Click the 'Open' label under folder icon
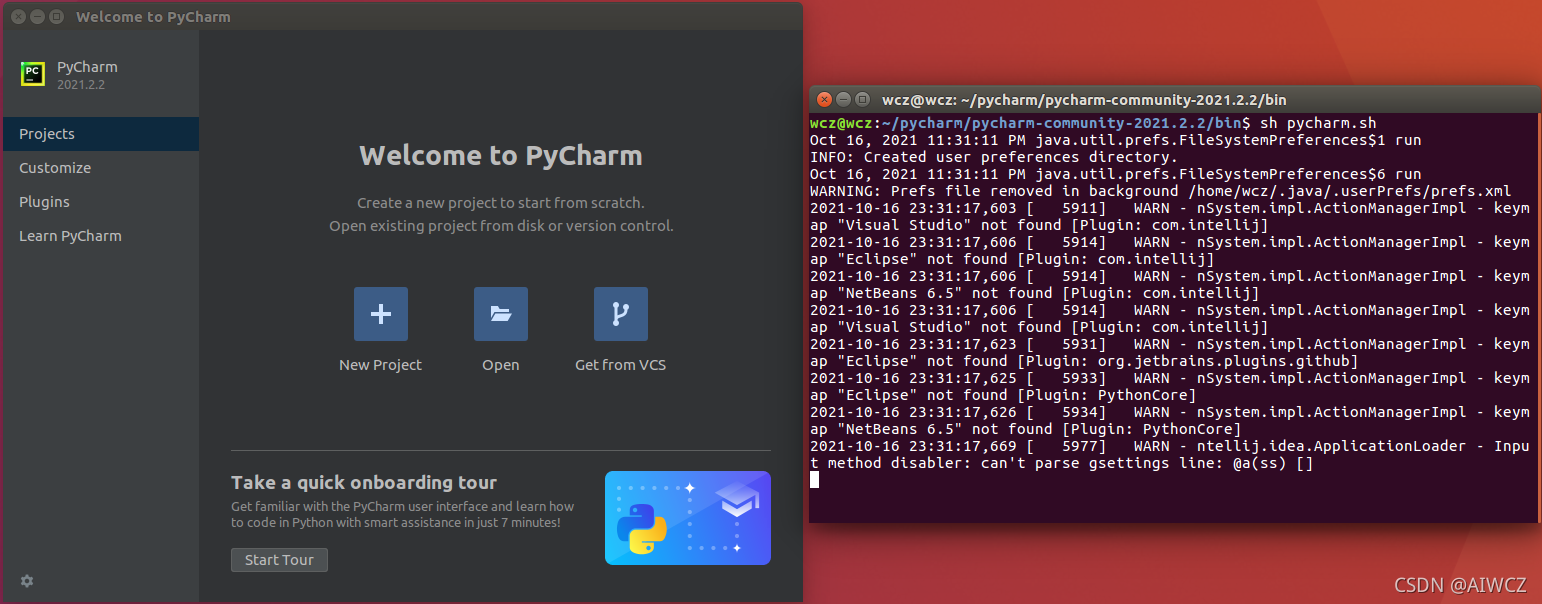 [x=501, y=365]
